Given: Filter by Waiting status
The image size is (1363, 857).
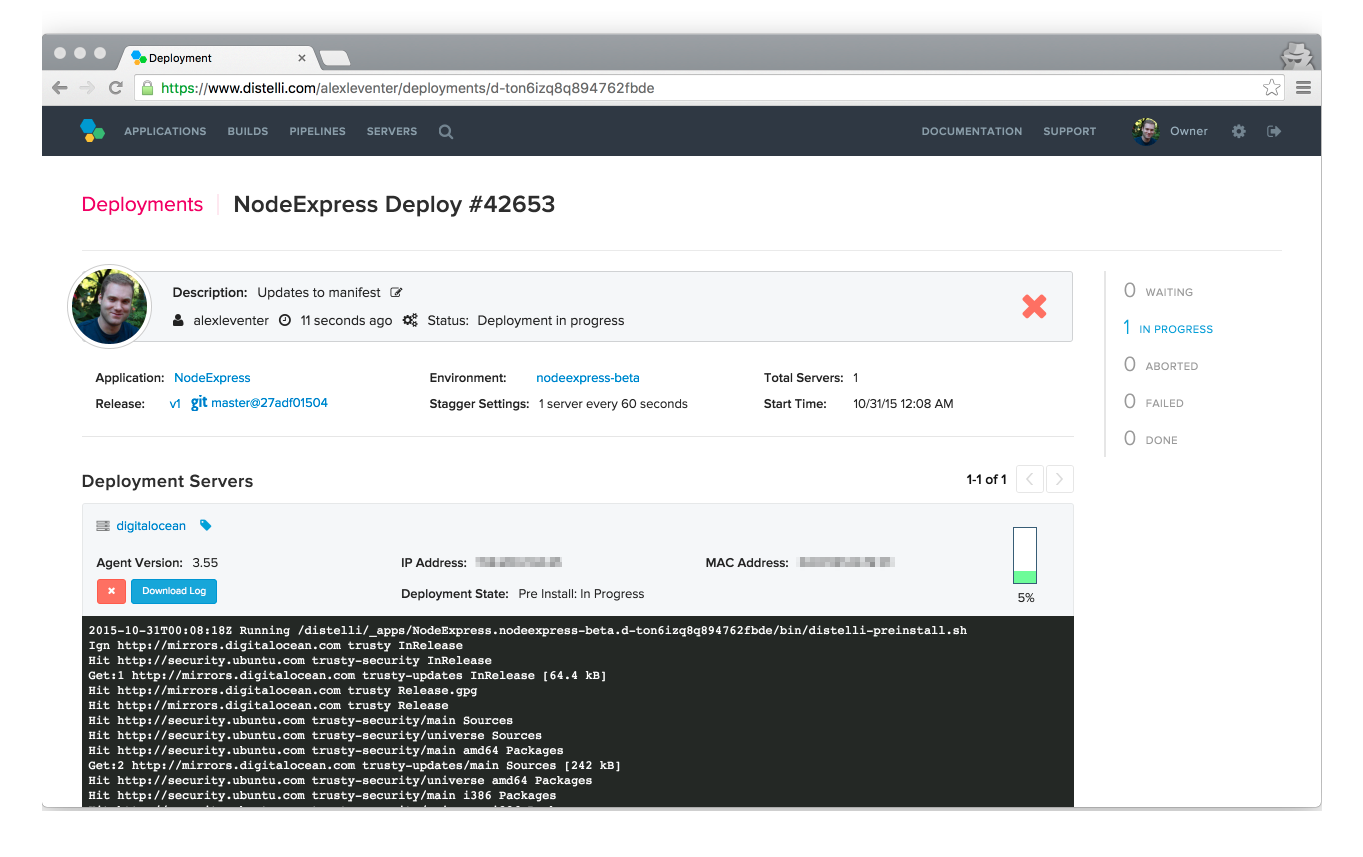Looking at the screenshot, I should 1159,291.
